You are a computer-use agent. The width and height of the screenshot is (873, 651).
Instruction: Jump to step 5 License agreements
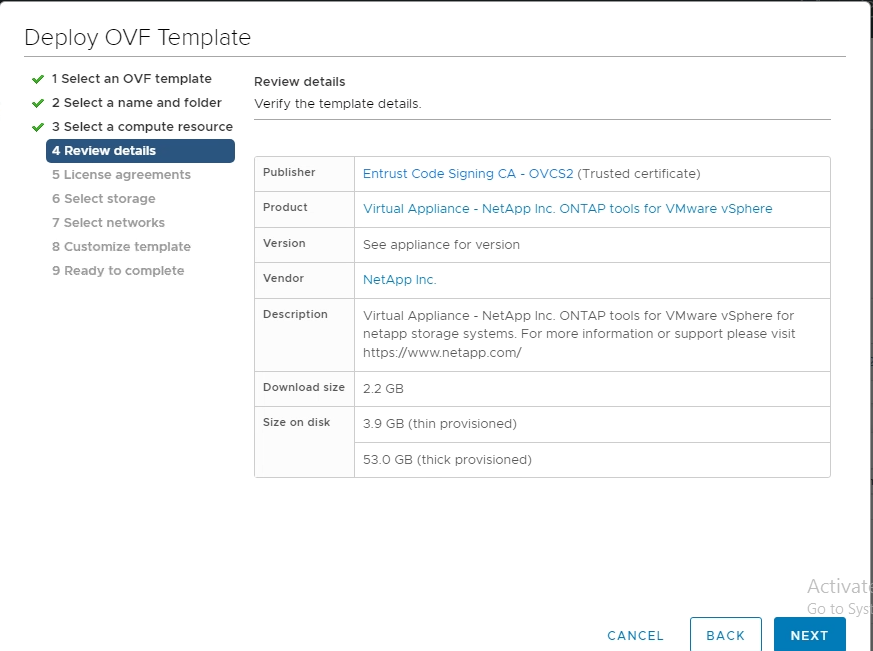pos(121,175)
